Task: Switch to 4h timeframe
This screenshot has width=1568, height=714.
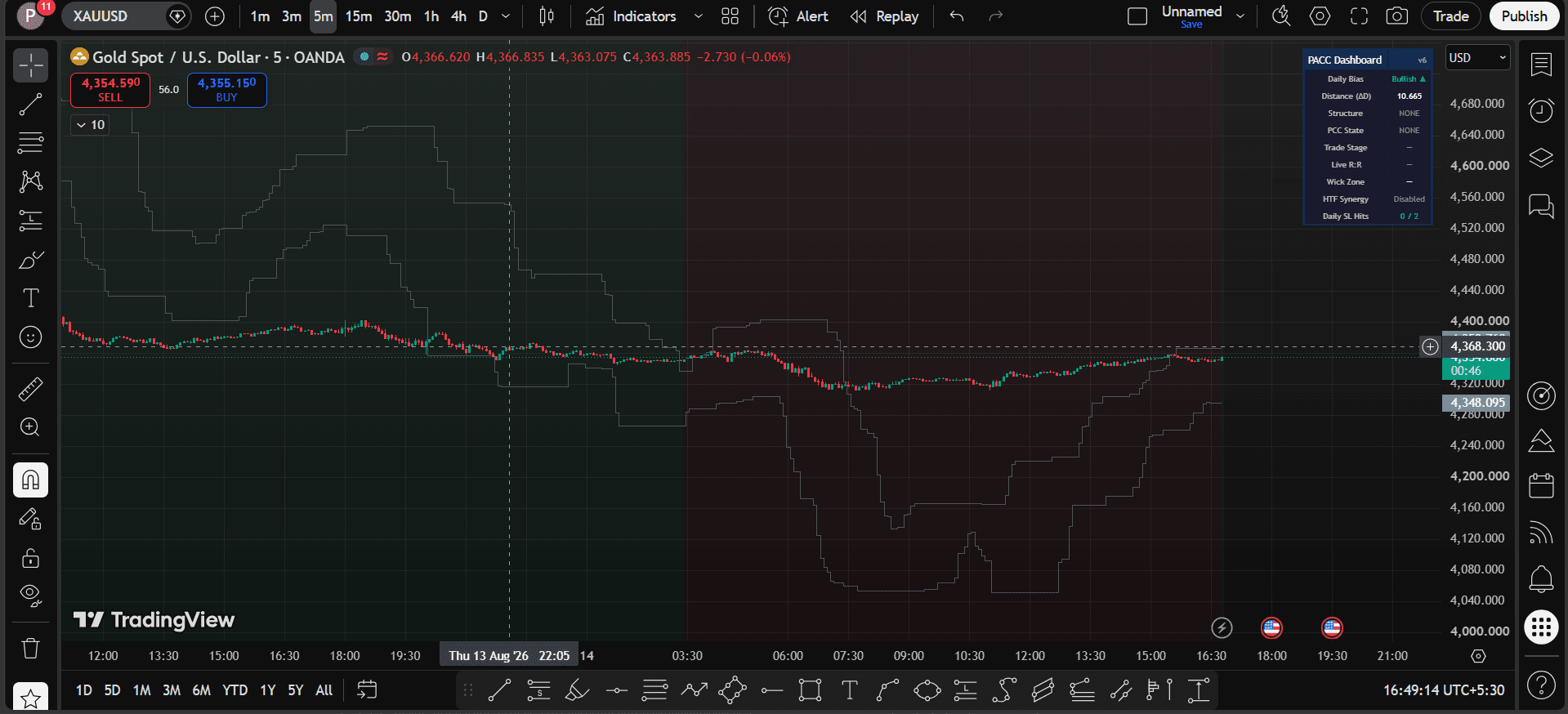Action: [x=459, y=16]
